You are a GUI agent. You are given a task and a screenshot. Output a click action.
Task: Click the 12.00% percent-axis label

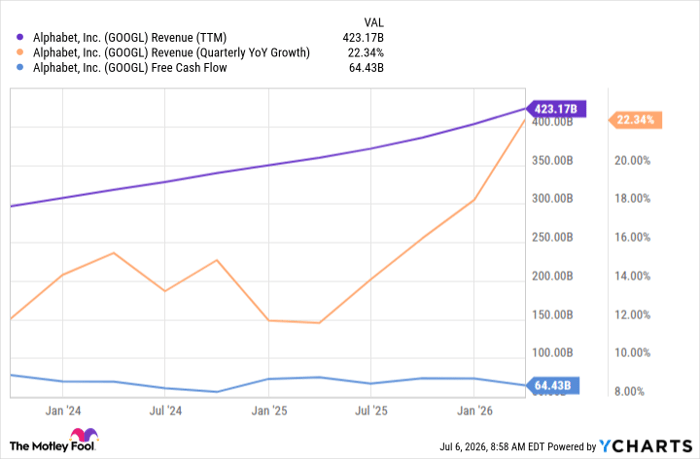(632, 315)
